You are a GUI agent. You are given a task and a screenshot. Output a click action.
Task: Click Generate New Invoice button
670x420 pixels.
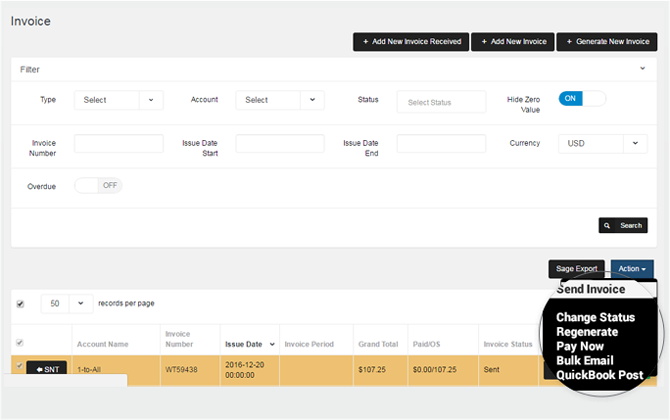coord(608,41)
